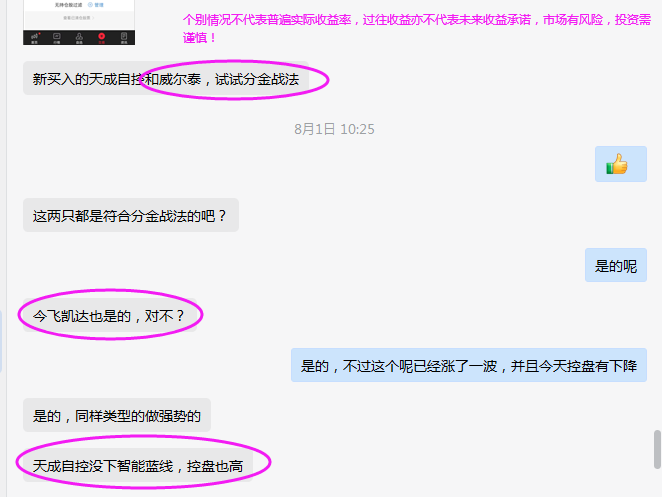Image resolution: width=662 pixels, height=497 pixels.
Task: Click the magenta risk disclaimer text
Action: pos(417,28)
